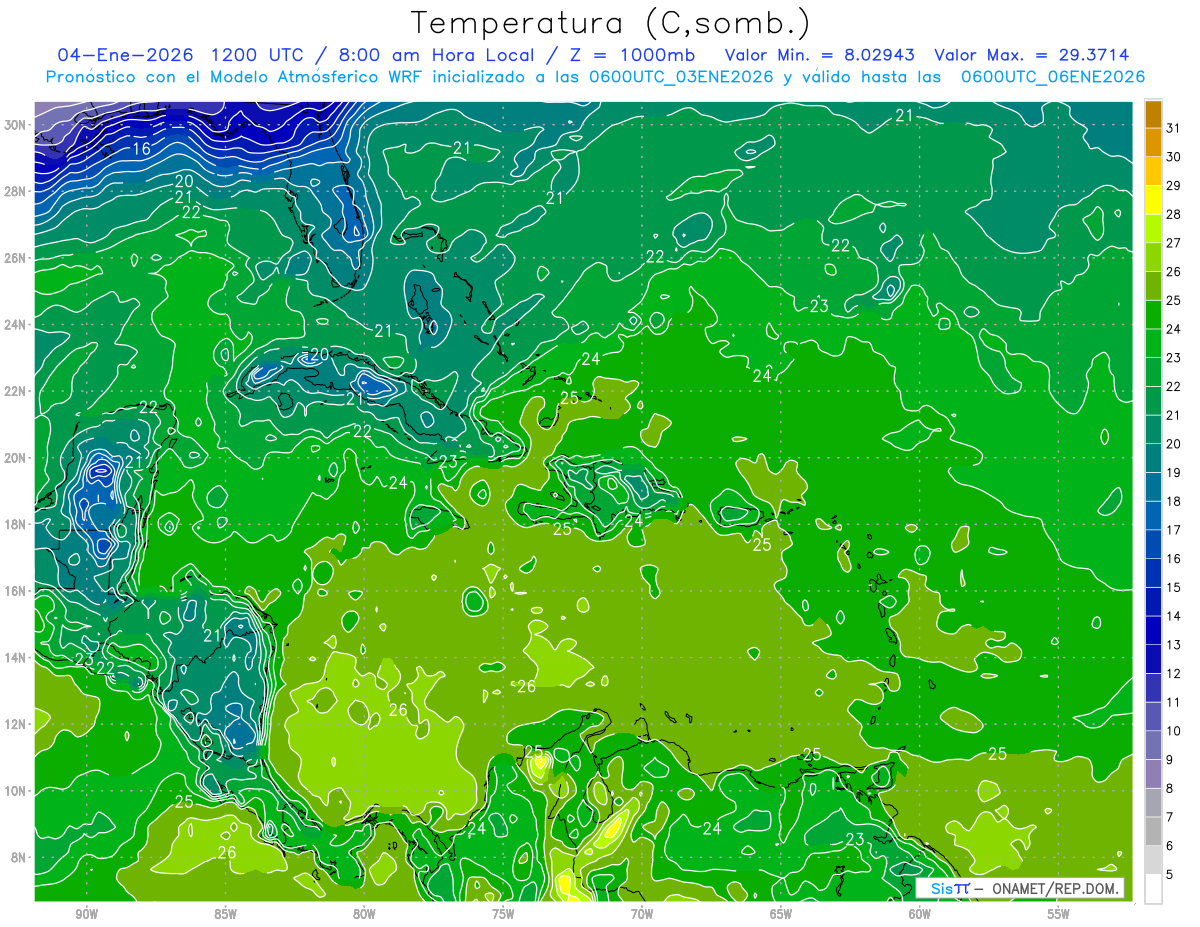Click legend scale value 27
The width and height of the screenshot is (1200, 927).
(1174, 243)
